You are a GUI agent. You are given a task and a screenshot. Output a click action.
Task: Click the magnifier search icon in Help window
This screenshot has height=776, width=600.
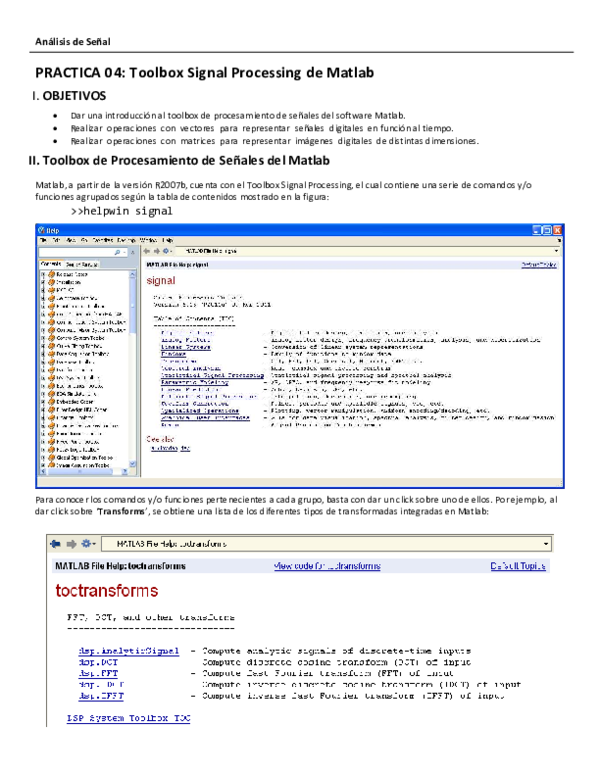[x=117, y=252]
